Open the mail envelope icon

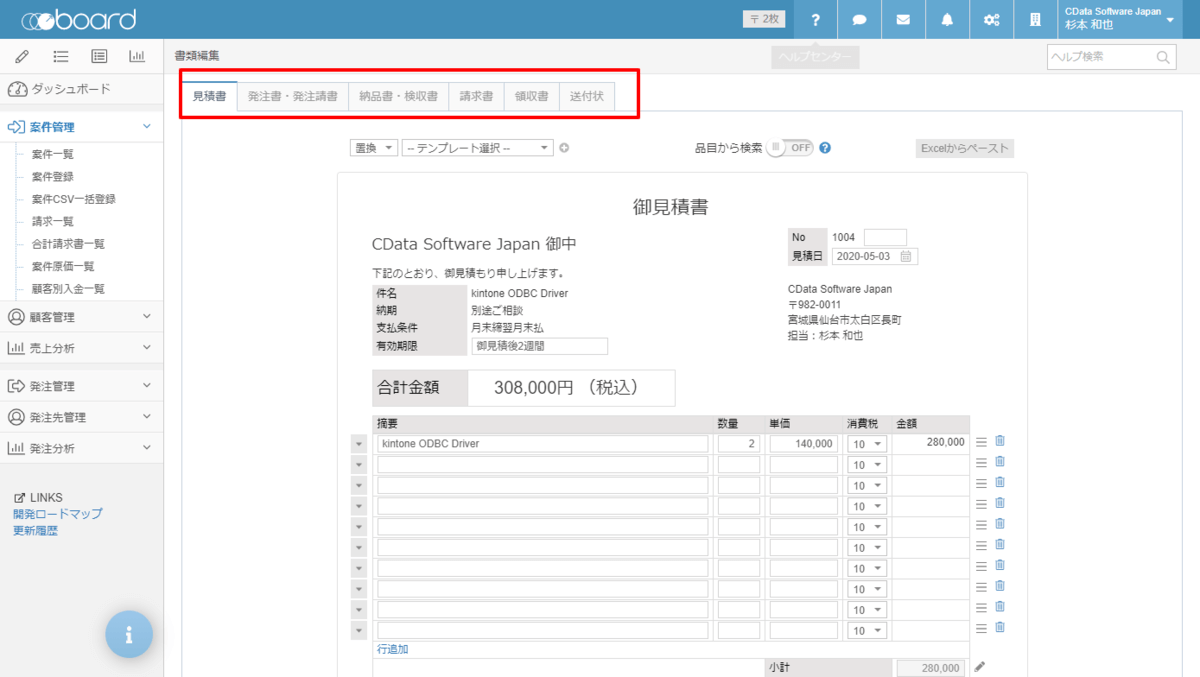(x=903, y=20)
